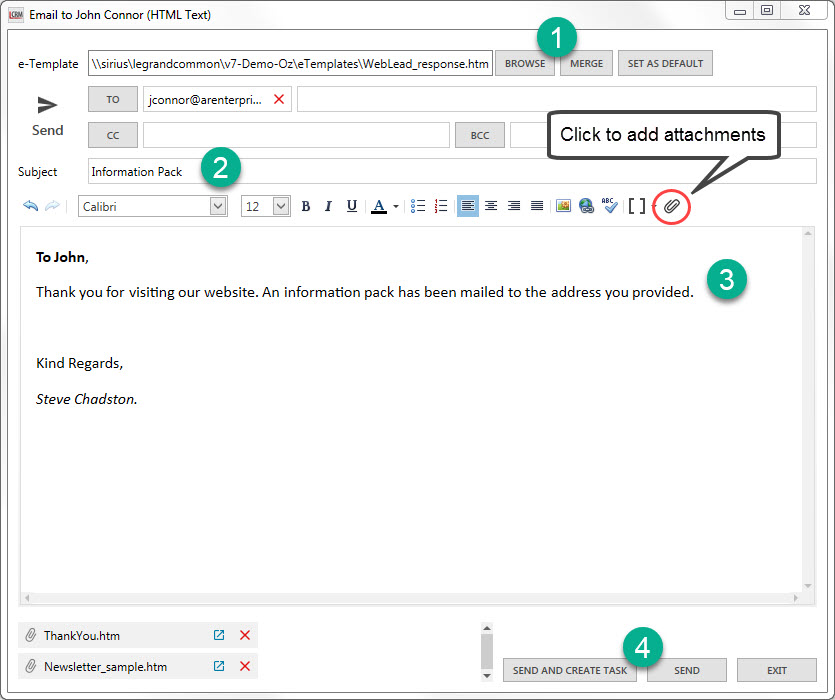Insert a bulleted list
Image resolution: width=835 pixels, height=700 pixels.
[x=418, y=206]
